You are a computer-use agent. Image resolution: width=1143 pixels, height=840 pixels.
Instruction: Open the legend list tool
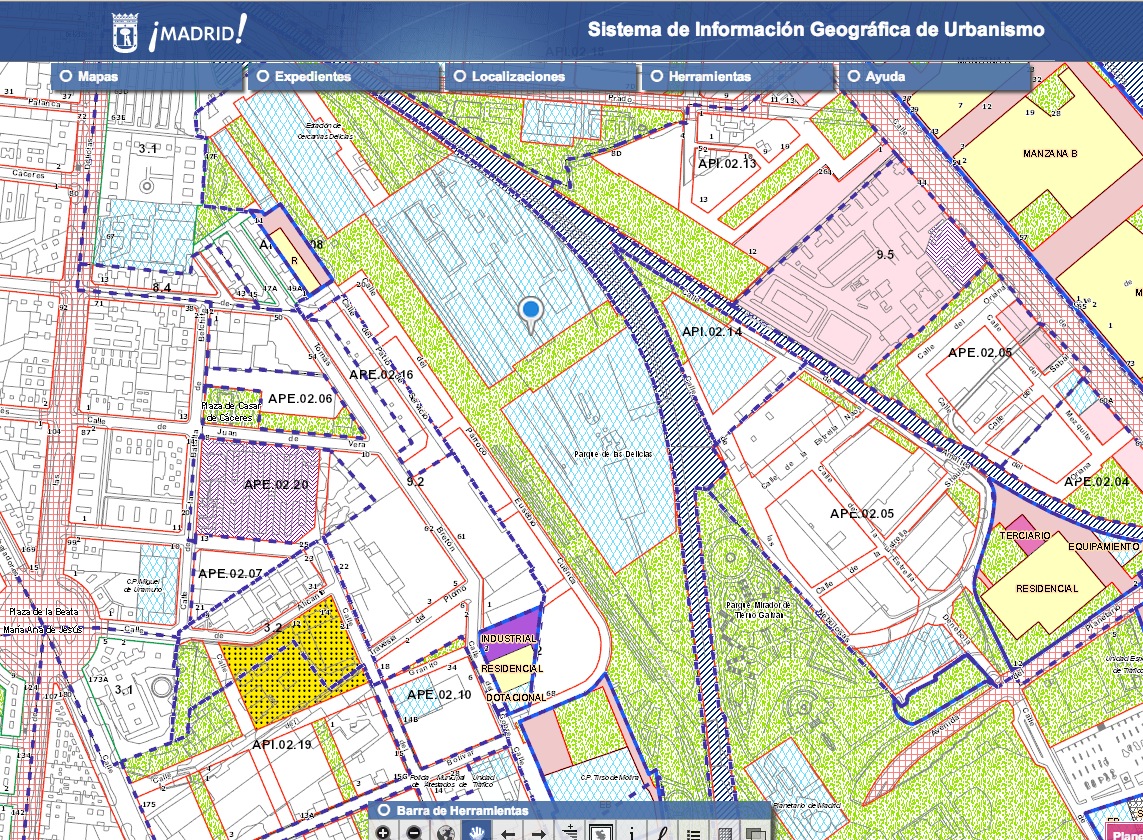(x=694, y=833)
